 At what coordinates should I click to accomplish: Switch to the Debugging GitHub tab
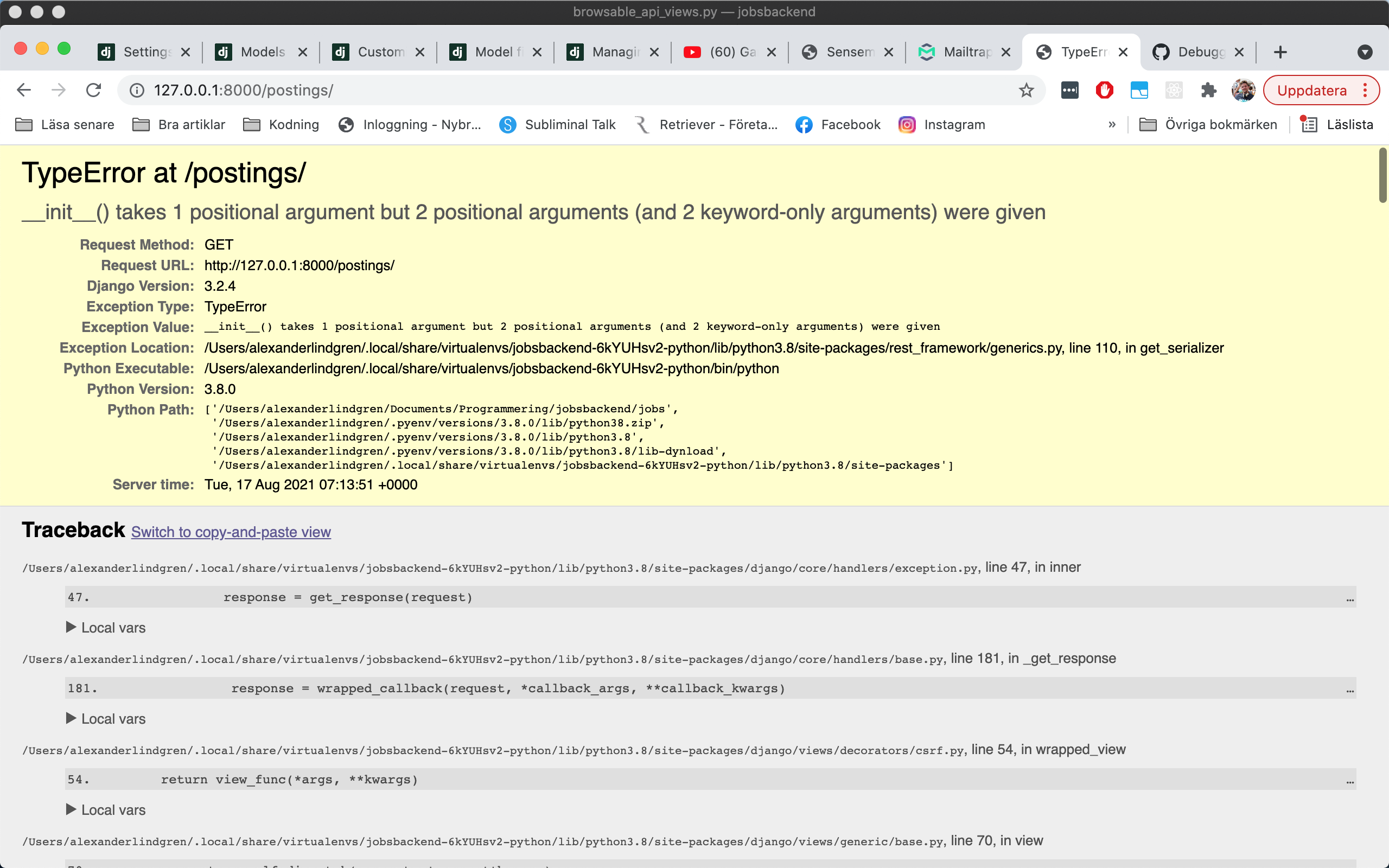click(x=1200, y=52)
